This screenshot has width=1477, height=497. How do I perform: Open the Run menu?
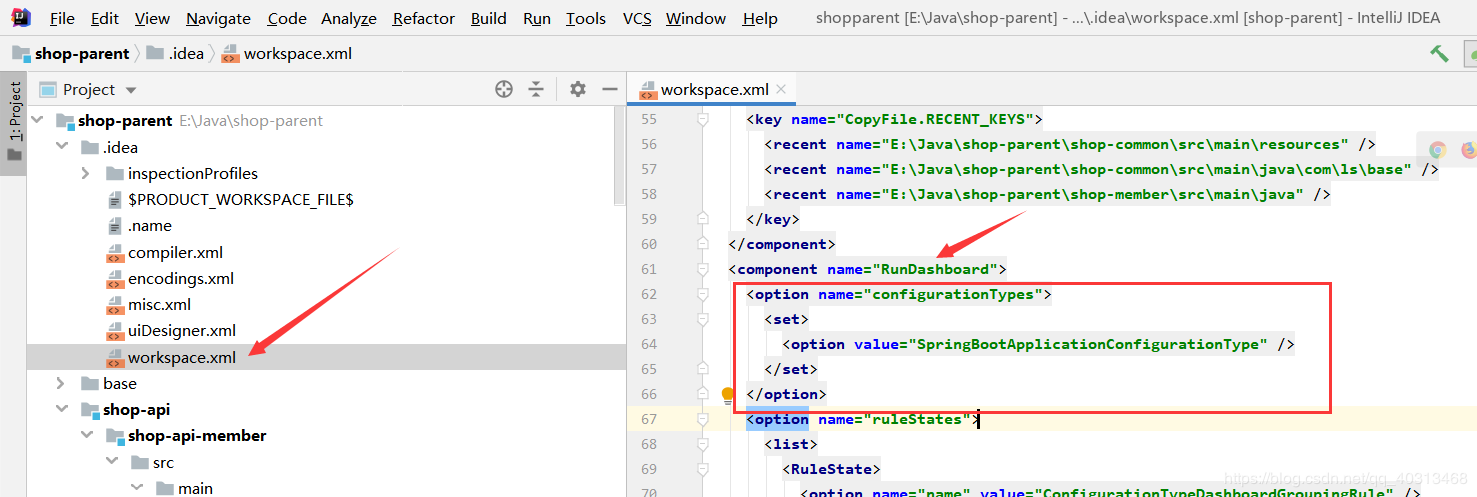click(x=537, y=18)
